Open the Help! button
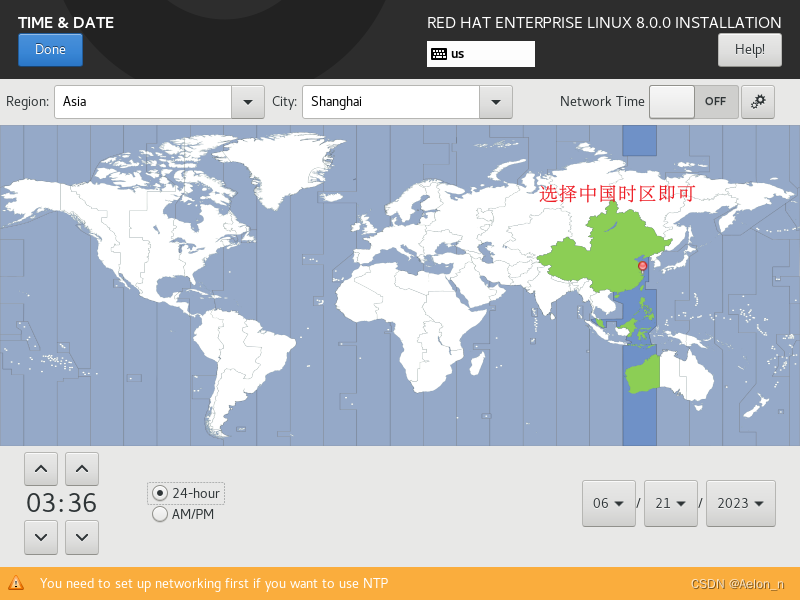The height and width of the screenshot is (600, 800). tap(749, 49)
